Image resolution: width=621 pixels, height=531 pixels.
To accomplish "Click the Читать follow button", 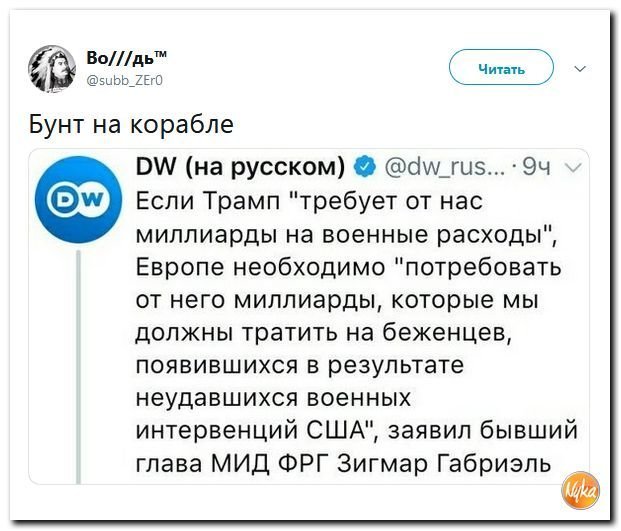I will click(x=501, y=67).
